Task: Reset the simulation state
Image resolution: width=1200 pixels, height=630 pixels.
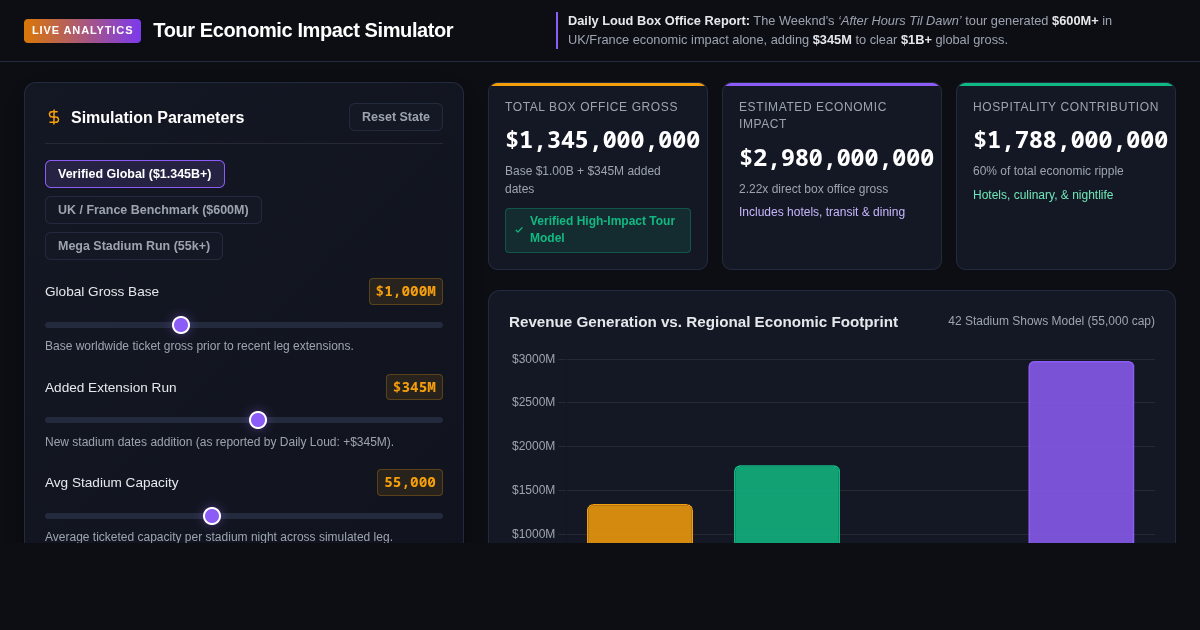Action: pos(396,117)
